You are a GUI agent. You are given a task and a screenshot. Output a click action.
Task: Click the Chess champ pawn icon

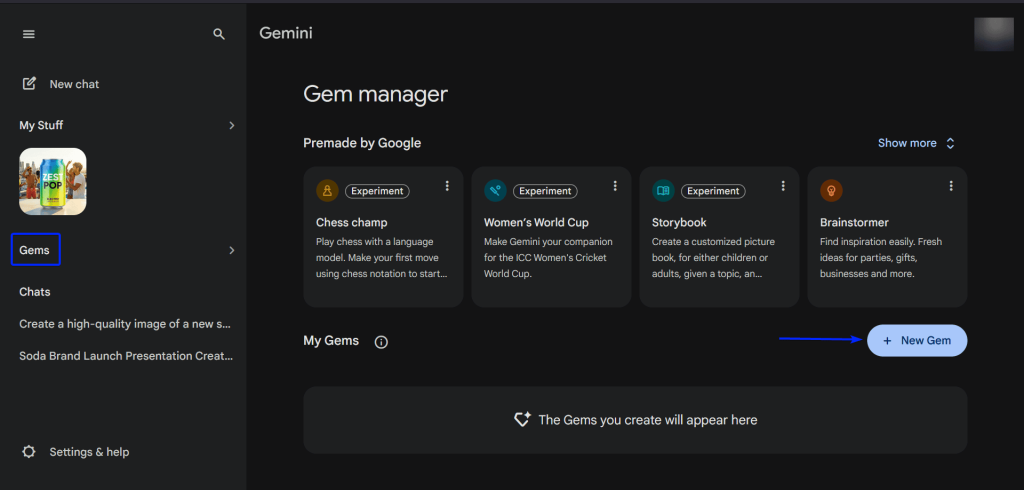(x=327, y=191)
